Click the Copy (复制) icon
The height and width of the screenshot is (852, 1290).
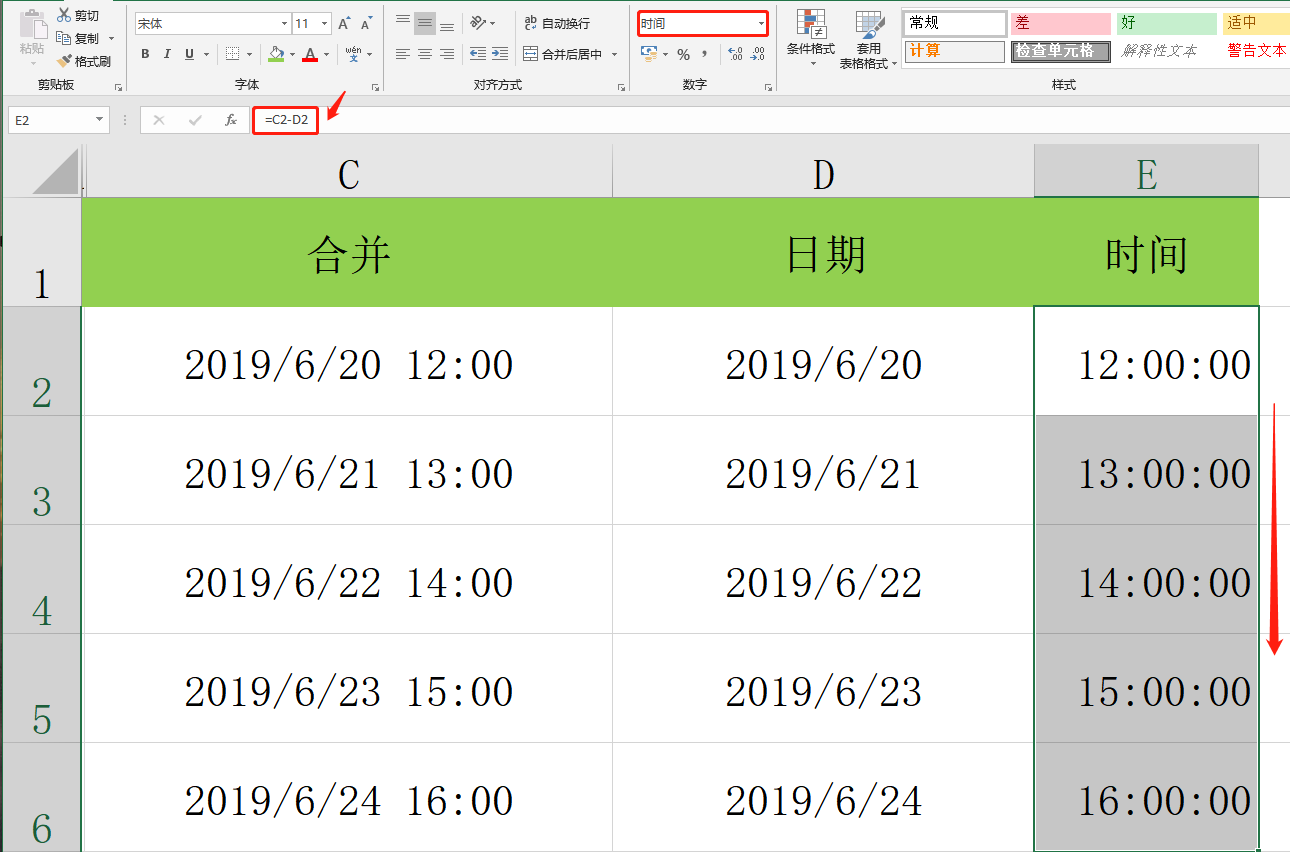tap(64, 38)
